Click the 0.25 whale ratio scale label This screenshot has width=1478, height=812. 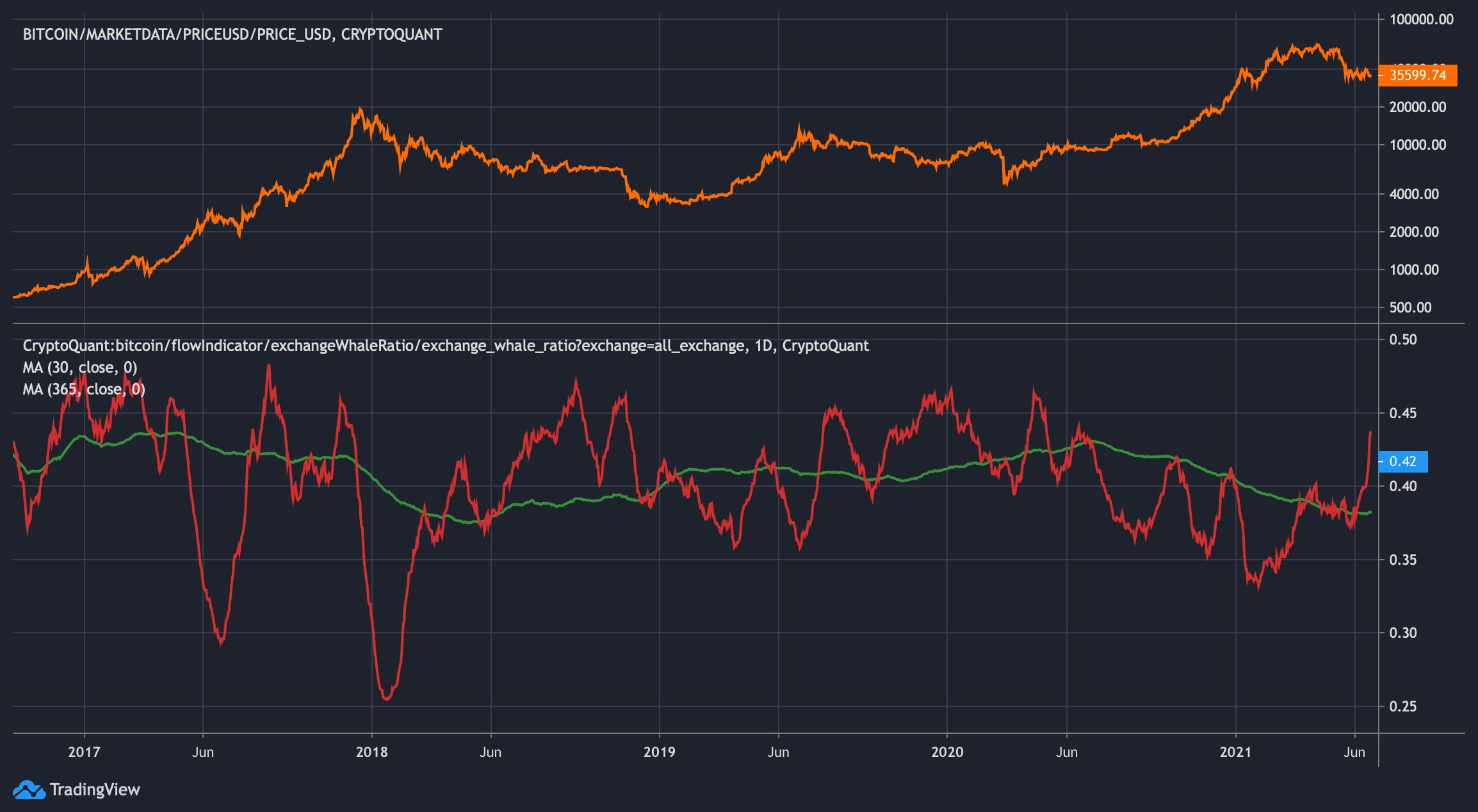(1403, 706)
